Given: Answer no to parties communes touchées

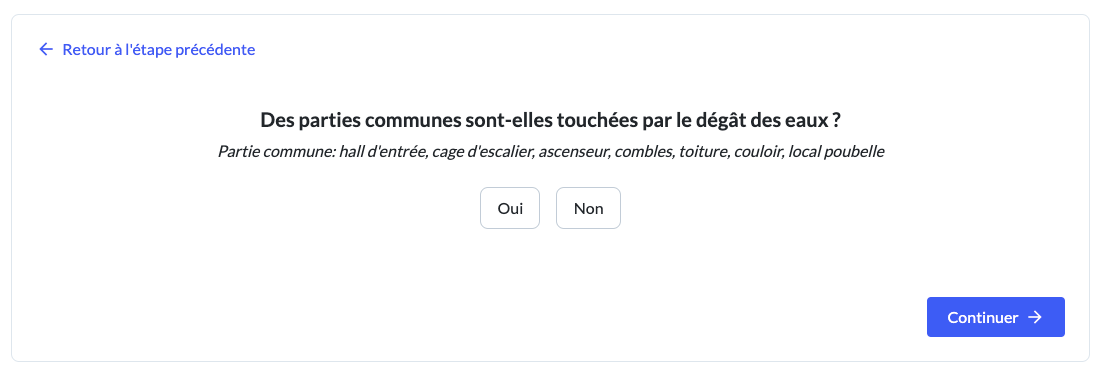Looking at the screenshot, I should click(588, 208).
